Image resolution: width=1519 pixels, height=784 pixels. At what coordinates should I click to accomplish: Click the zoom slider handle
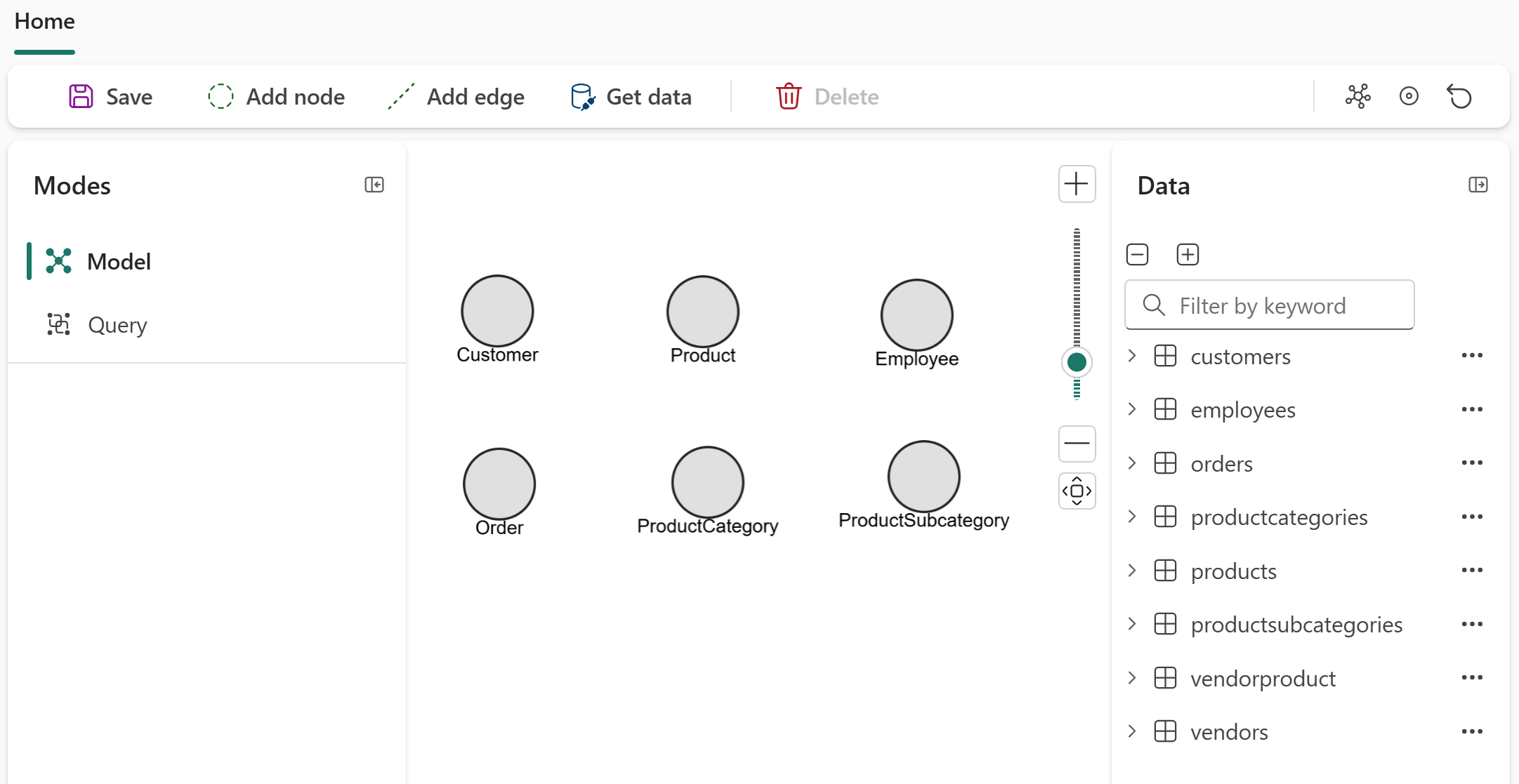coord(1077,362)
